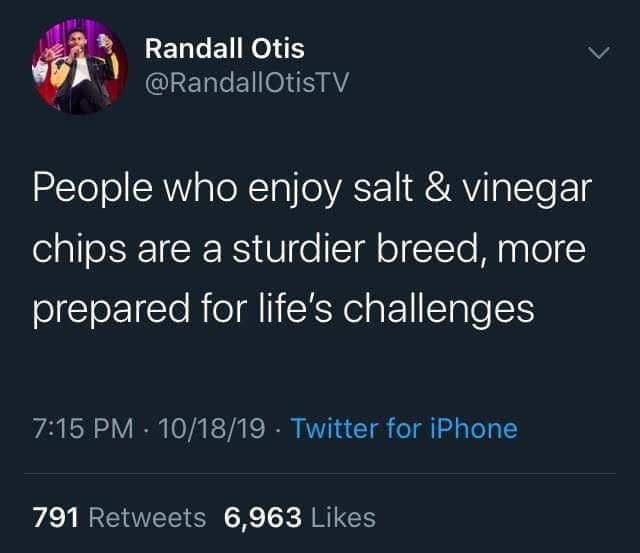Click the number 6,963
The image size is (640, 553).
pos(263,517)
